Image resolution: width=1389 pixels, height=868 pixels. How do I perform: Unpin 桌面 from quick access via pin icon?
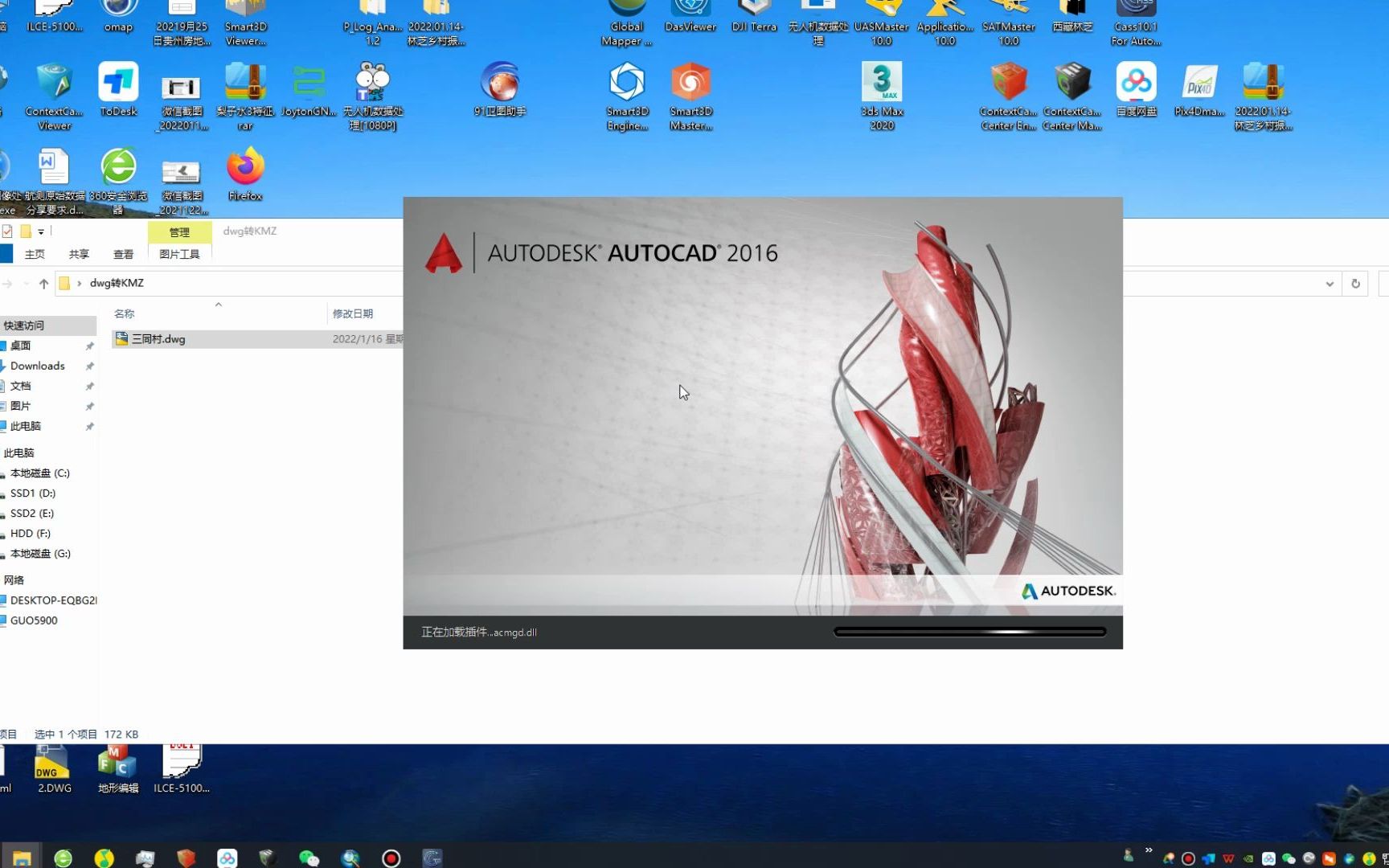click(x=90, y=346)
